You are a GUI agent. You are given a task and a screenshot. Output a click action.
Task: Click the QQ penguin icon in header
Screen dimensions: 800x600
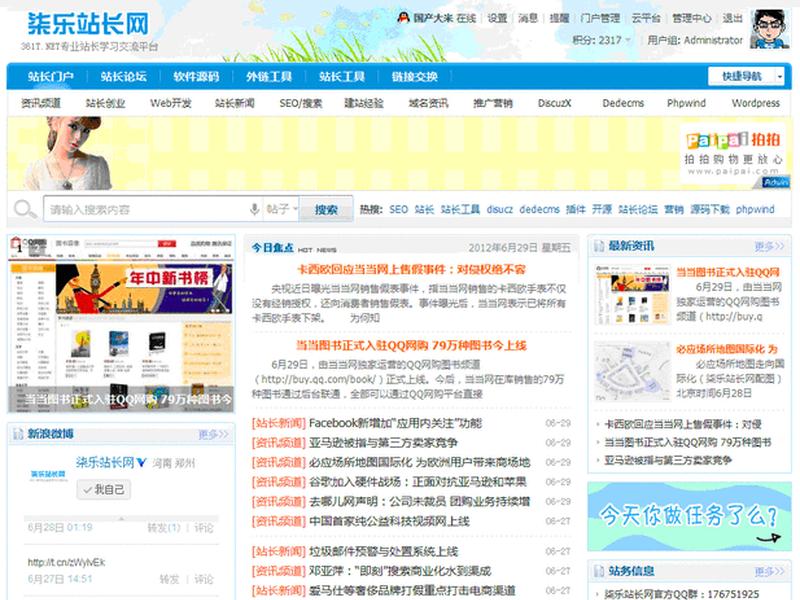[x=403, y=18]
